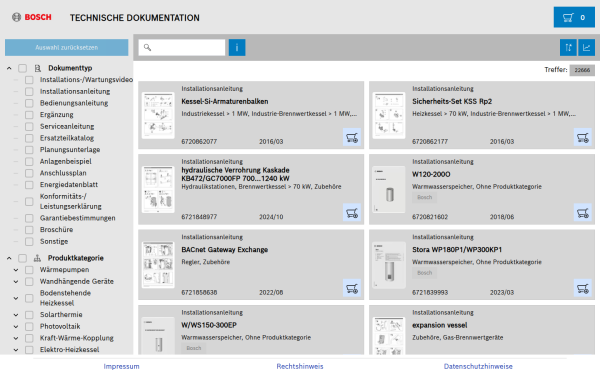Tick the Dokumenttyp group checkbox
Image resolution: width=600 pixels, height=375 pixels.
(x=23, y=68)
